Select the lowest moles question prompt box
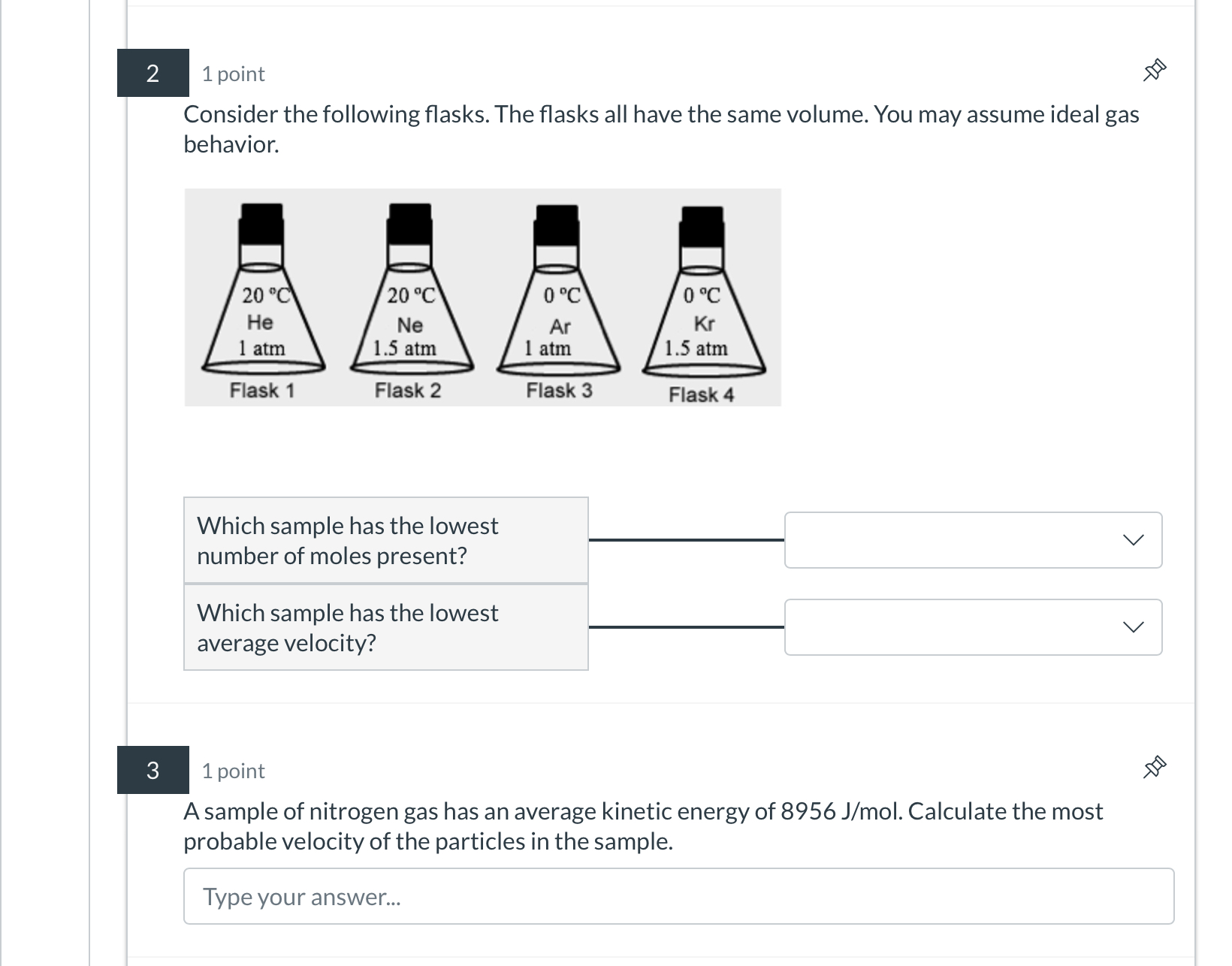This screenshot has width=1232, height=966. (385, 540)
